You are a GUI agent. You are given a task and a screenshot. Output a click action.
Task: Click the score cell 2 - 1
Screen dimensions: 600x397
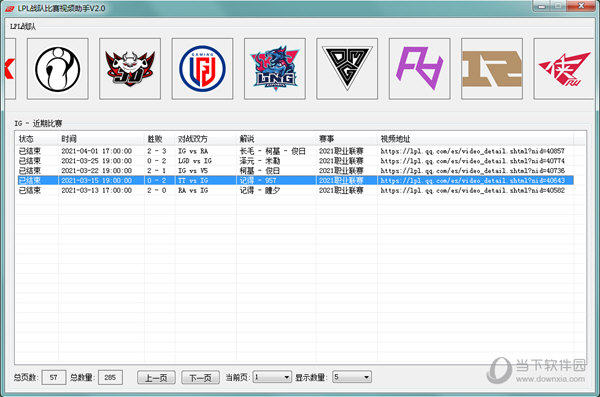click(157, 171)
